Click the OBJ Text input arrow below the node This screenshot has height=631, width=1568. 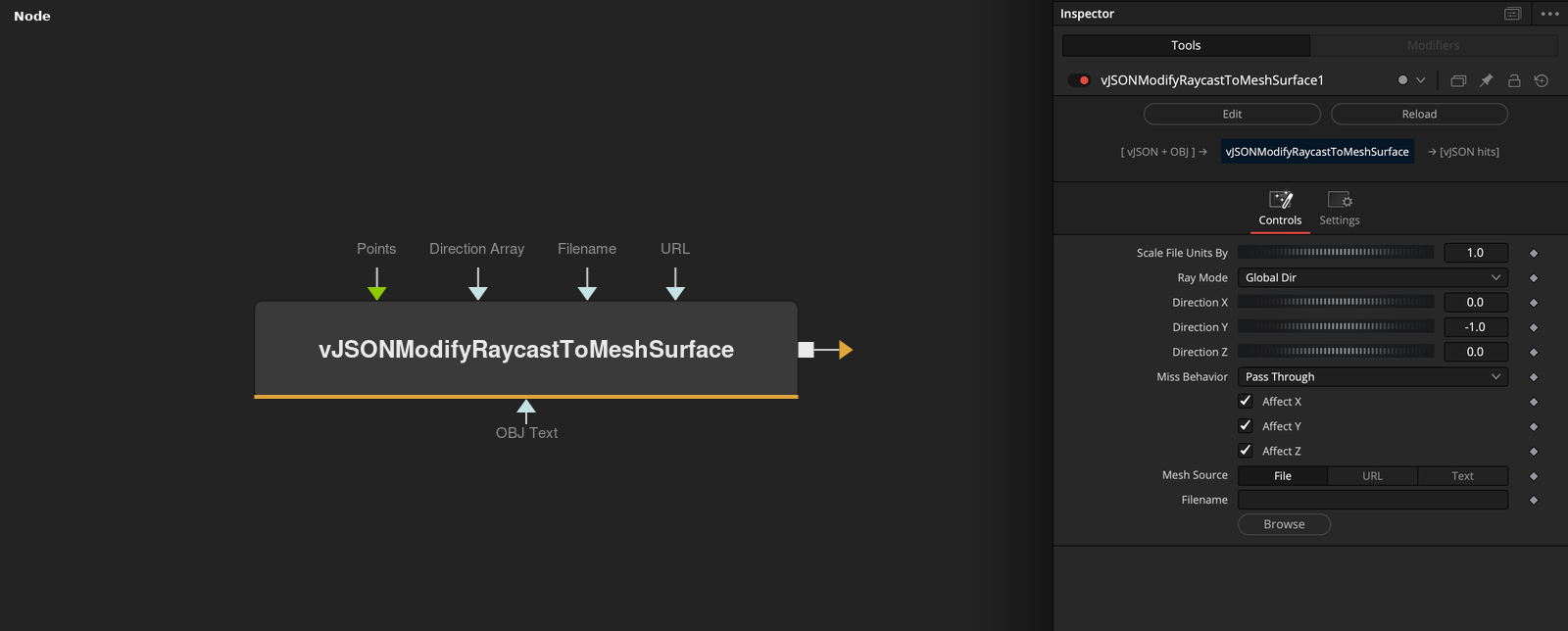click(x=526, y=407)
